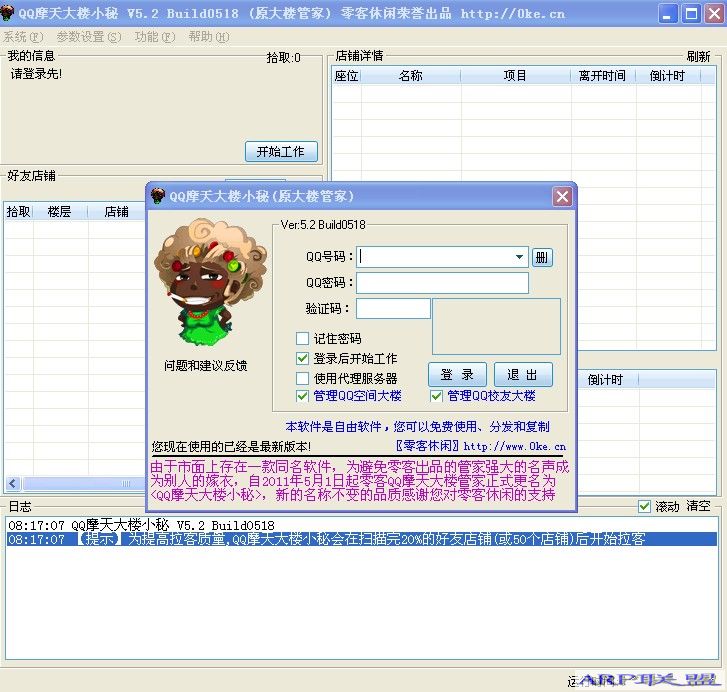The height and width of the screenshot is (692, 727).
Task: Open the 参数设置 menu
Action: pos(89,37)
